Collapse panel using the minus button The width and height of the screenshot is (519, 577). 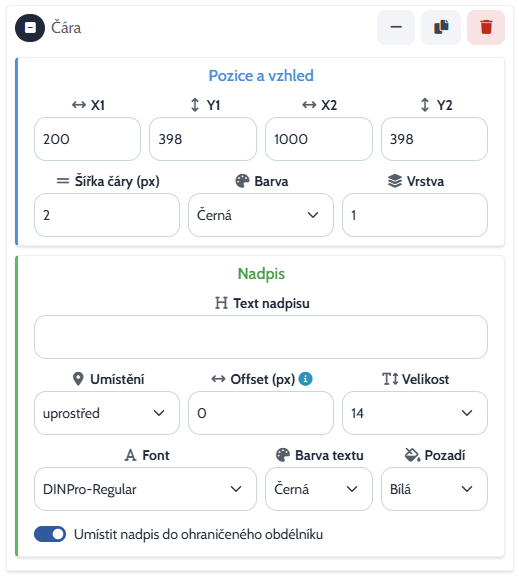(396, 27)
